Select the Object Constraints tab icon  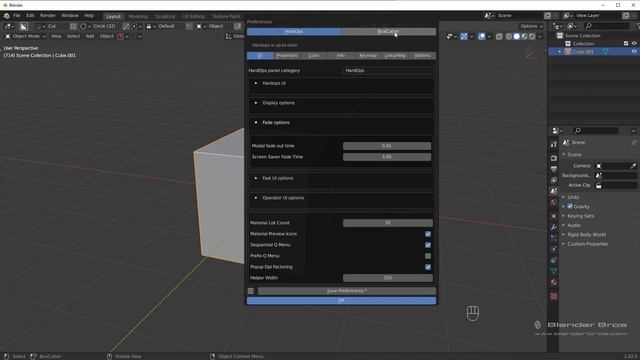coord(553,260)
